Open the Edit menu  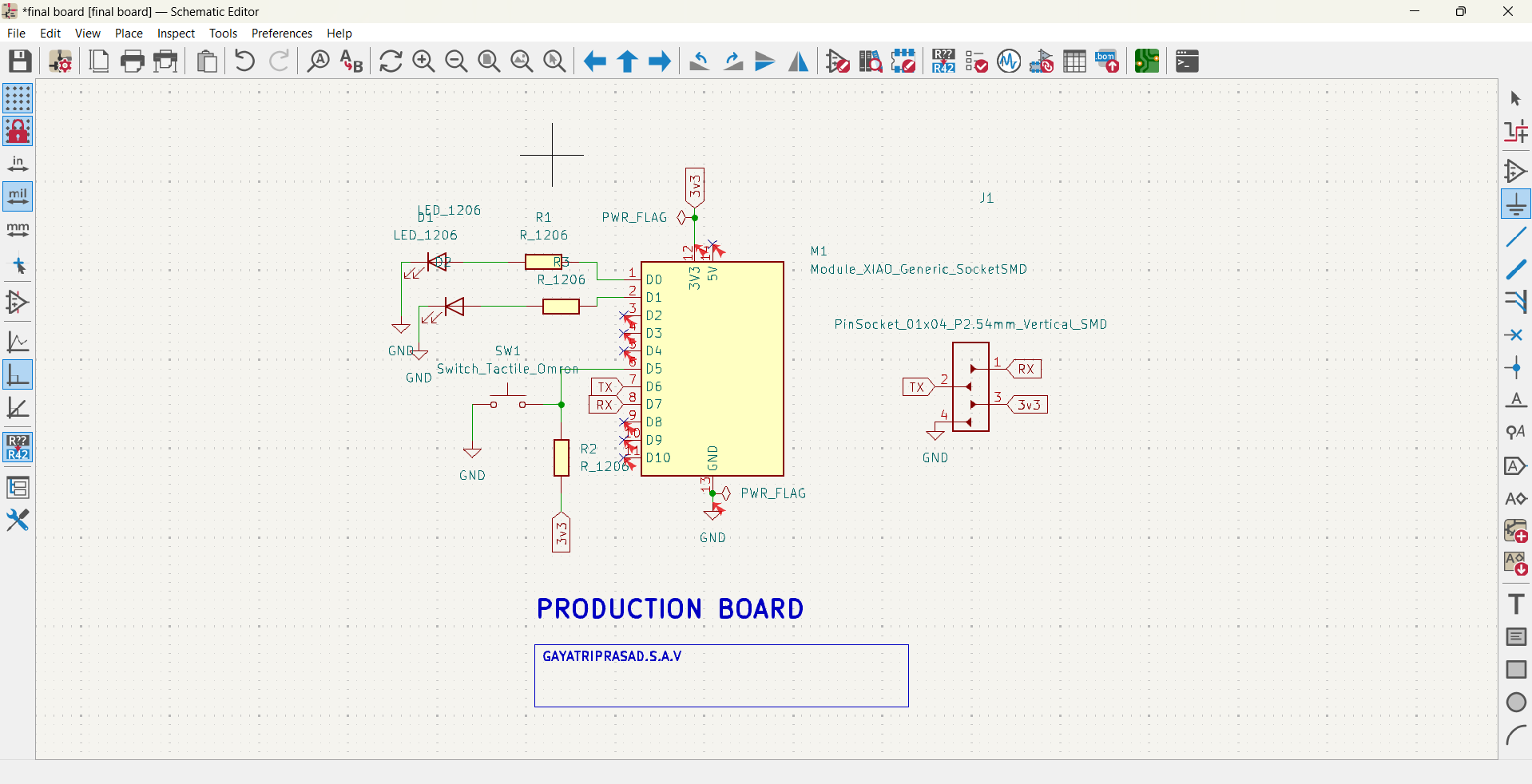pyautogui.click(x=50, y=34)
